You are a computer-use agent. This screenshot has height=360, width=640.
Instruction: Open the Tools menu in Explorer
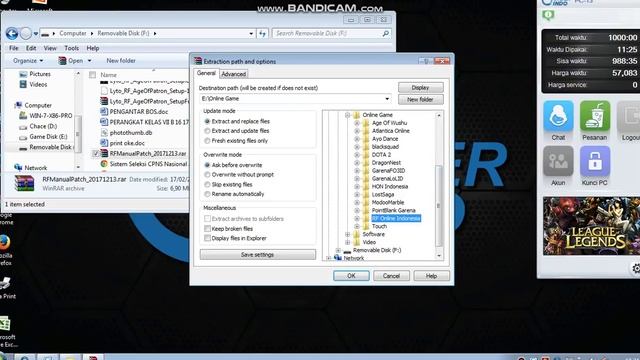pos(71,48)
